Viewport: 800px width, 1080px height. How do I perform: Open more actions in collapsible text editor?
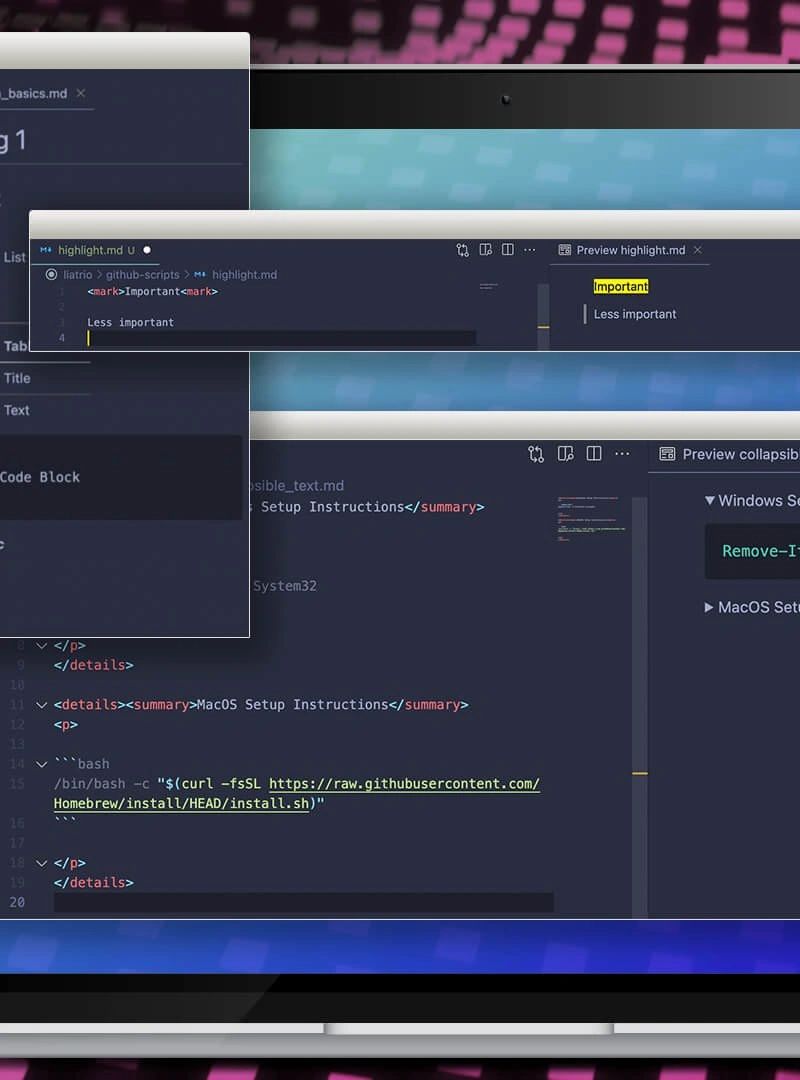pos(622,454)
